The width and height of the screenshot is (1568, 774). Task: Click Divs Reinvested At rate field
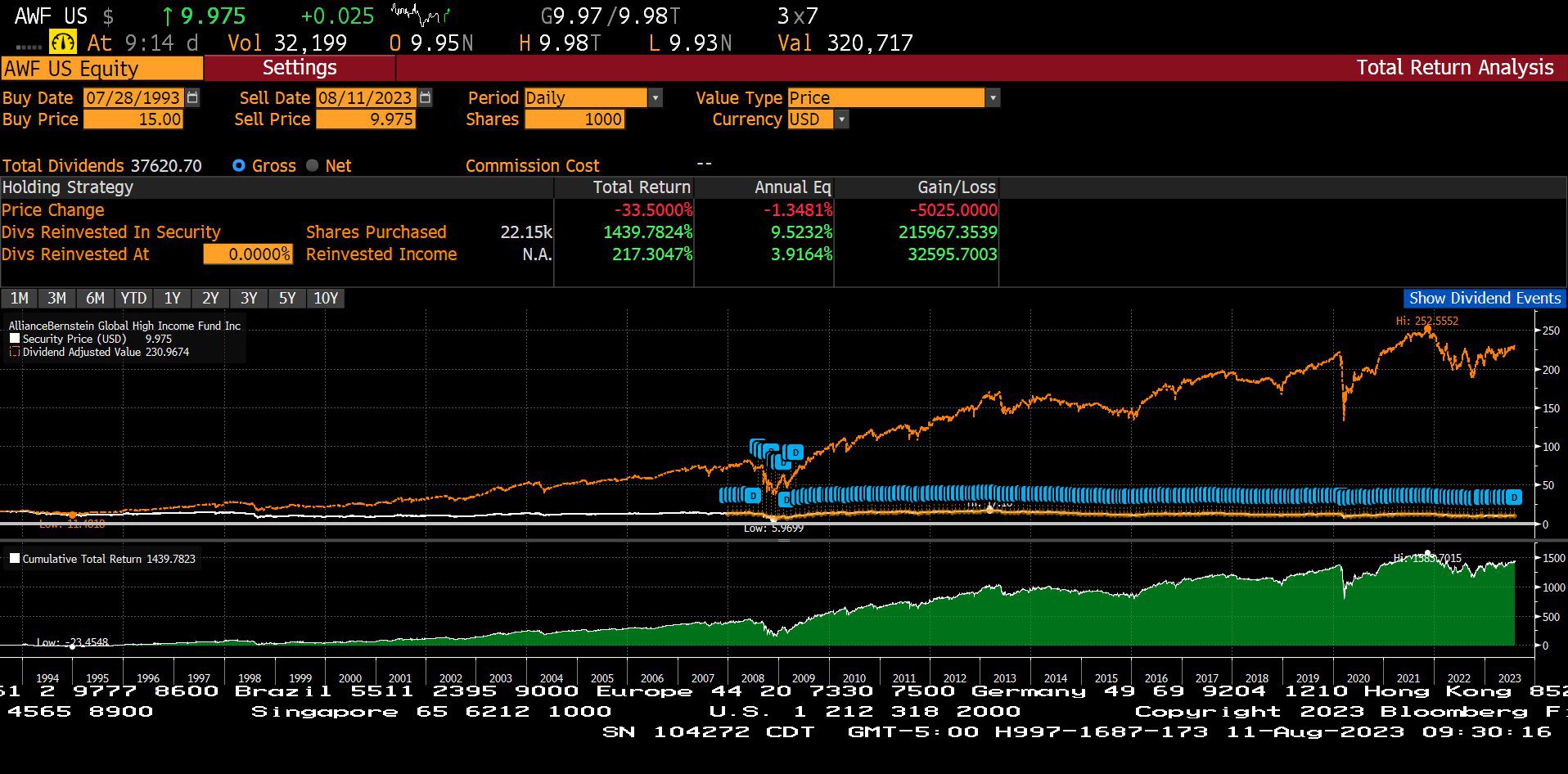248,254
